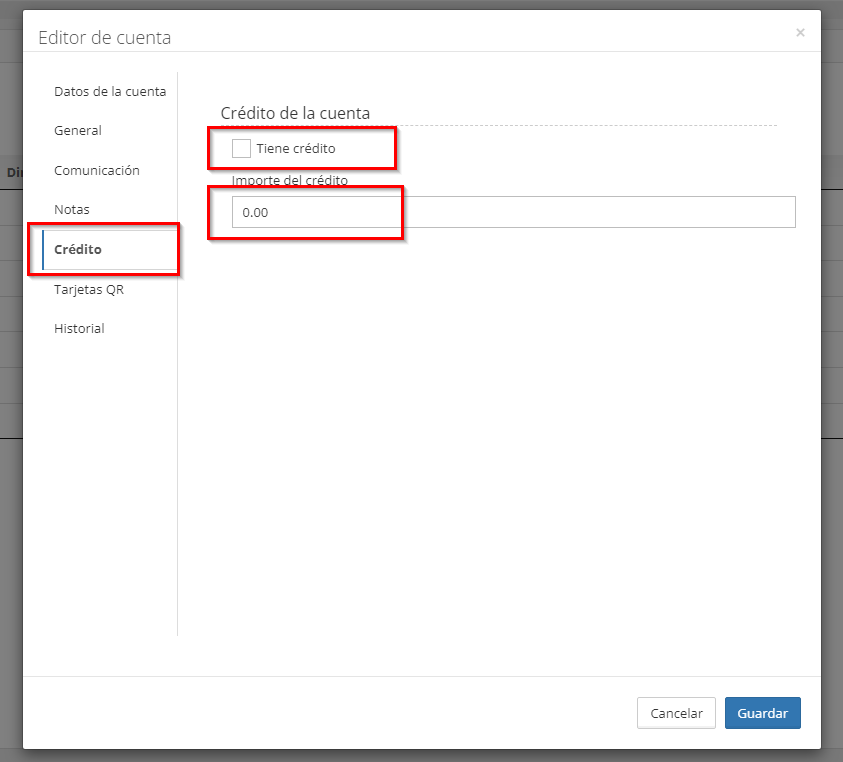Click the partially hidden Di column header
843x762 pixels.
[x=14, y=173]
